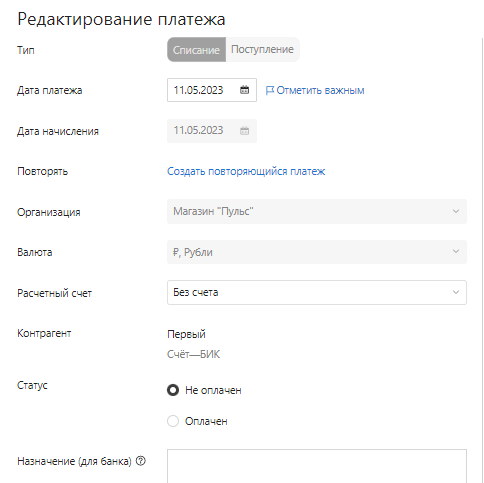The width and height of the screenshot is (484, 483).
Task: Click the flag icon beside Отметить важным
Action: pos(269,90)
